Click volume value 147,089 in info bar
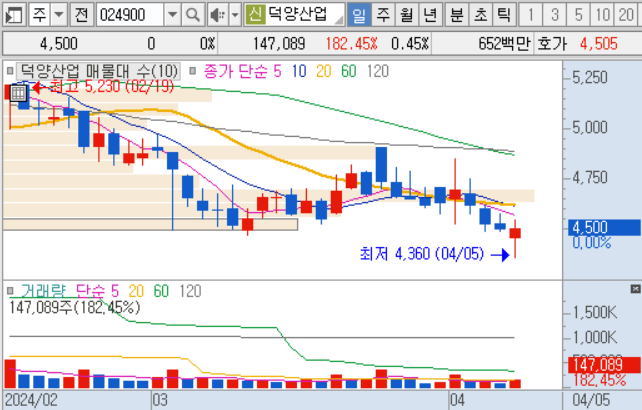 [x=279, y=43]
